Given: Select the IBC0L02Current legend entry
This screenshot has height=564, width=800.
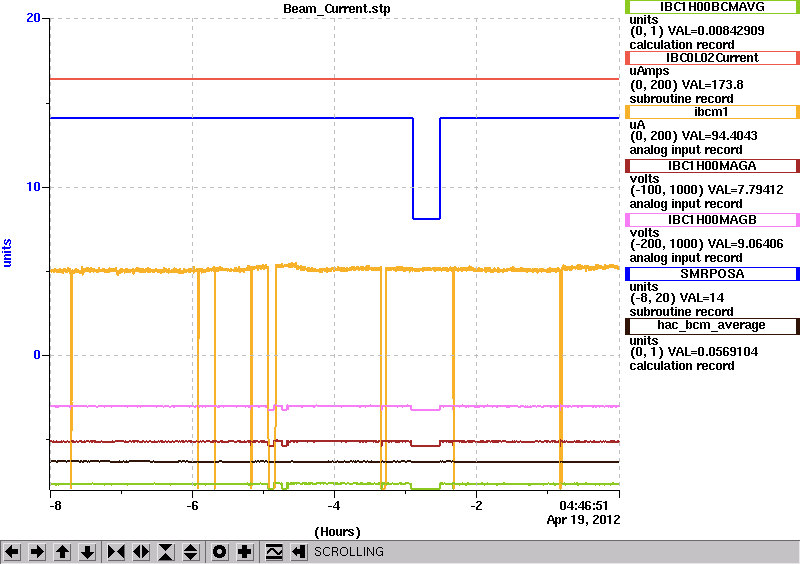Looking at the screenshot, I should pos(712,58).
